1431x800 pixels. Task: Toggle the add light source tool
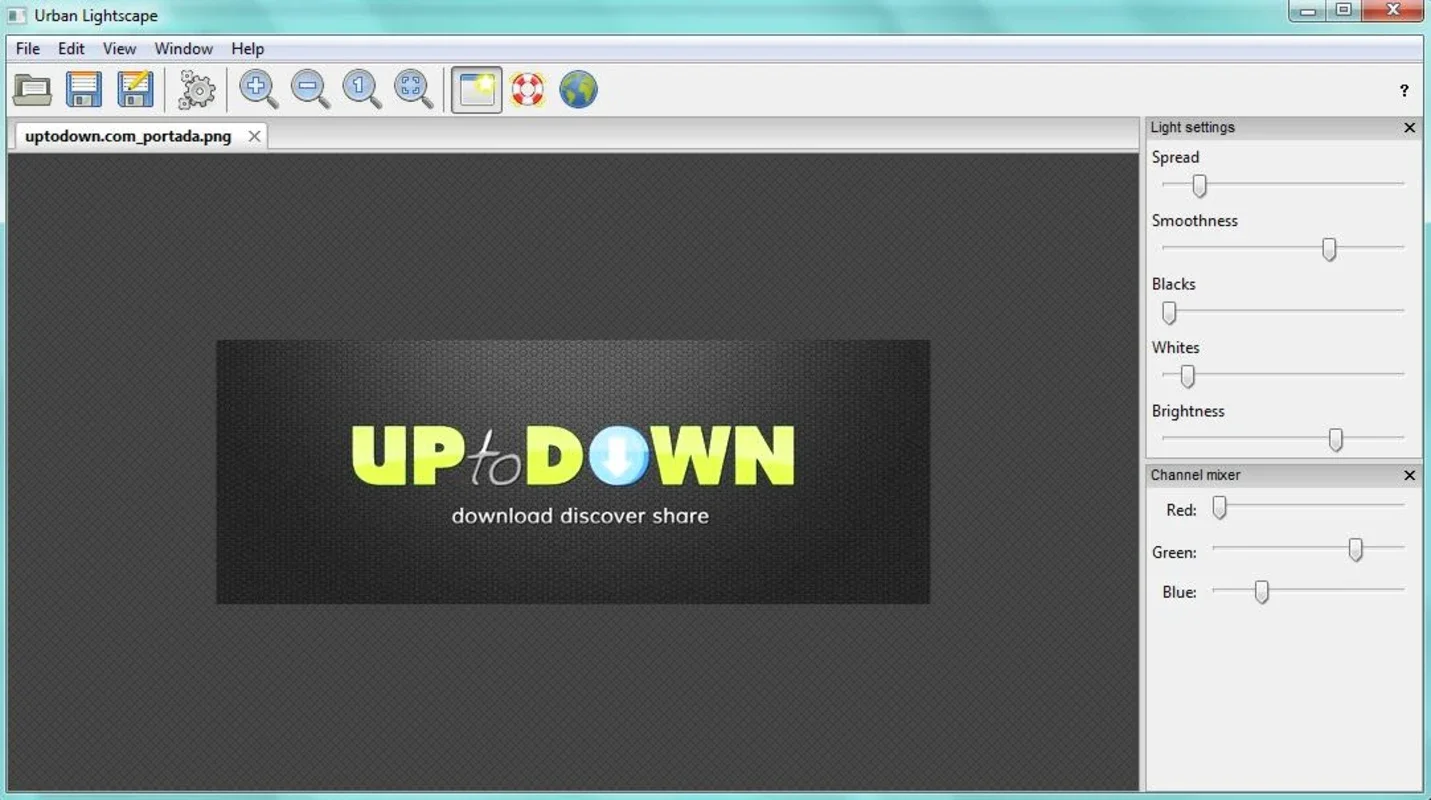click(x=477, y=90)
